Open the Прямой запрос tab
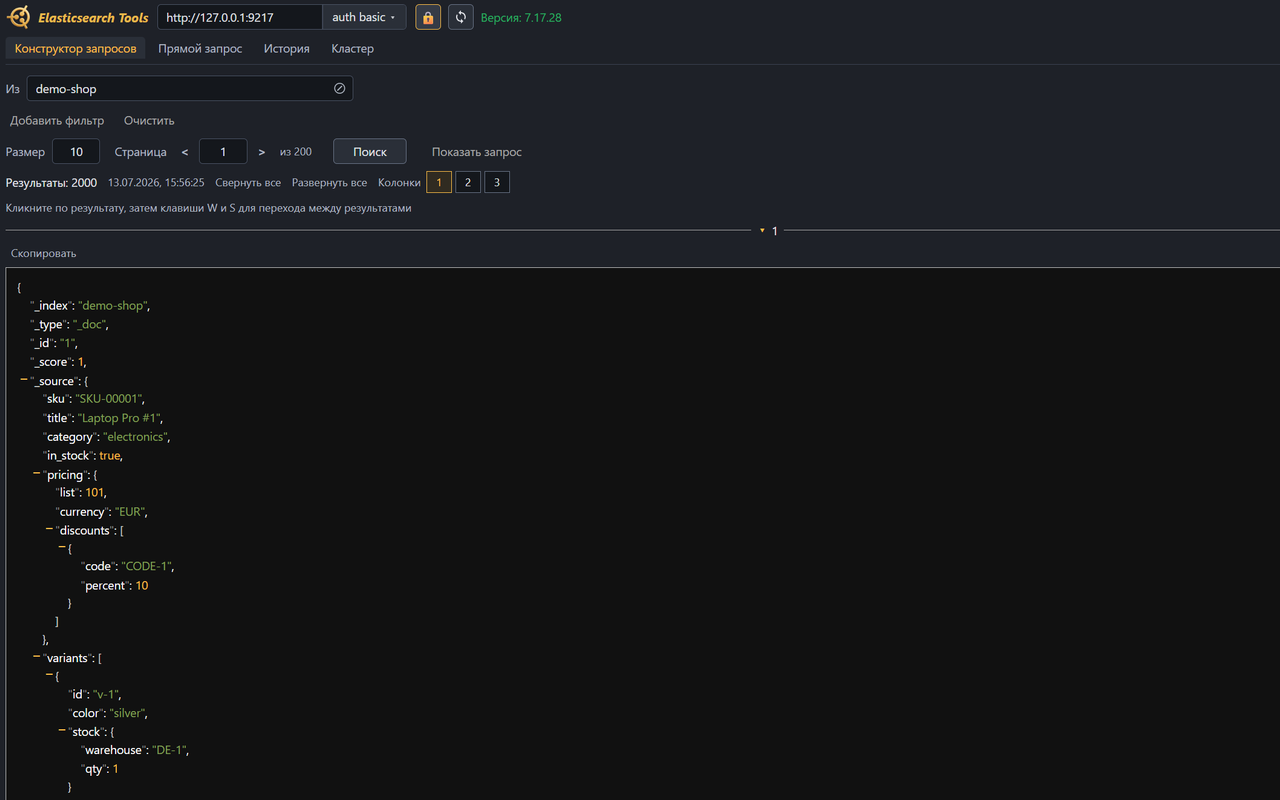This screenshot has width=1280, height=800. point(200,48)
